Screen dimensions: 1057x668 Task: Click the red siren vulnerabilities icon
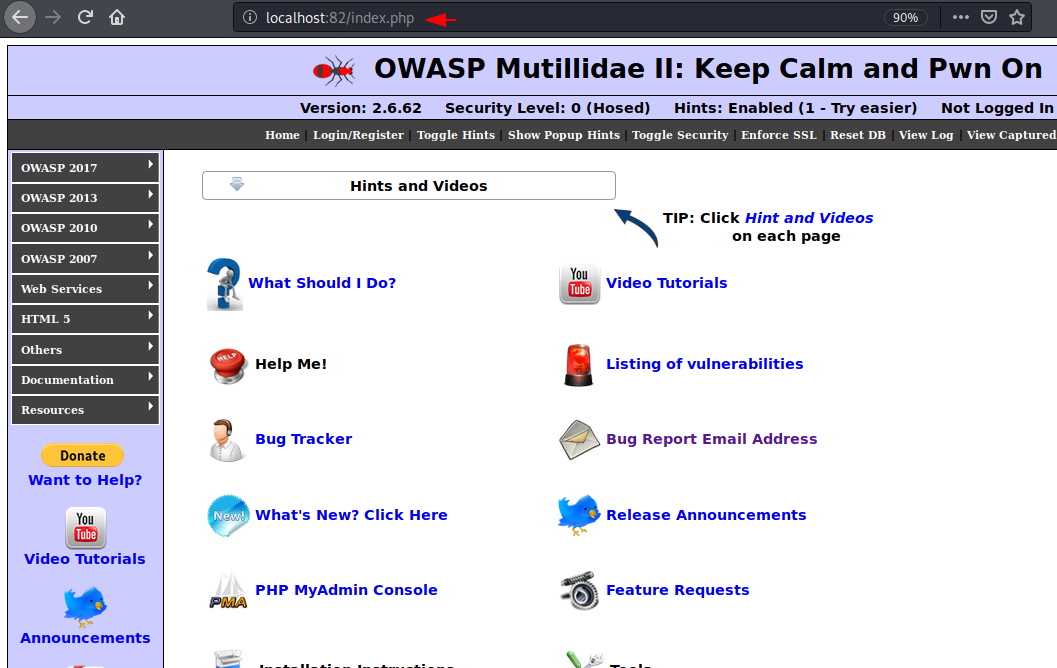[x=578, y=365]
